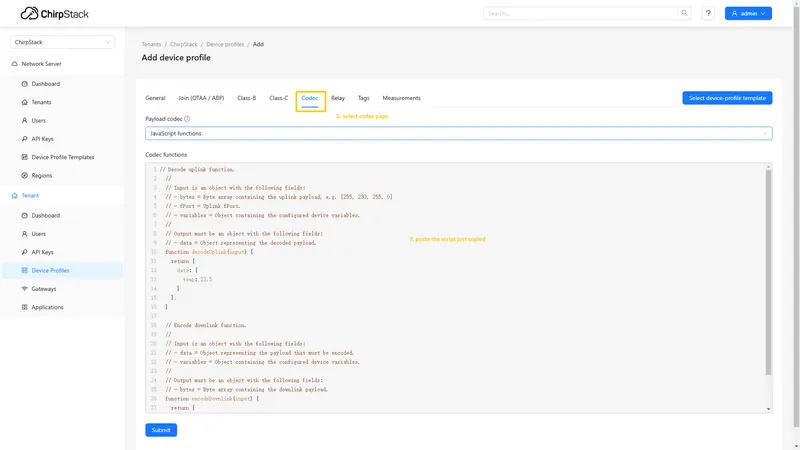
Task: Open help via question mark button
Action: pos(708,13)
